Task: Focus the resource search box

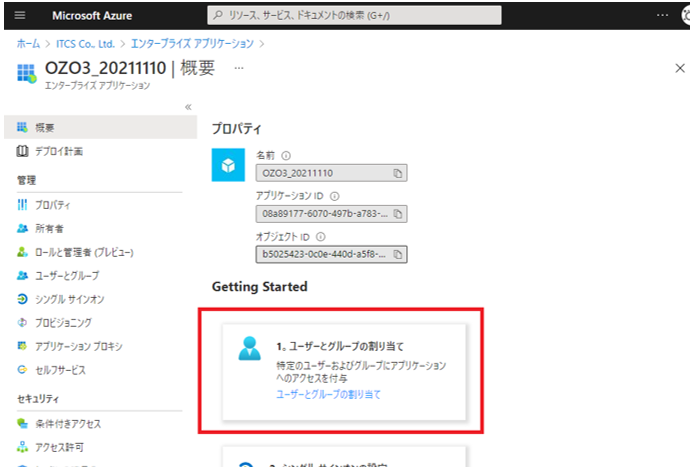Action: [354, 15]
